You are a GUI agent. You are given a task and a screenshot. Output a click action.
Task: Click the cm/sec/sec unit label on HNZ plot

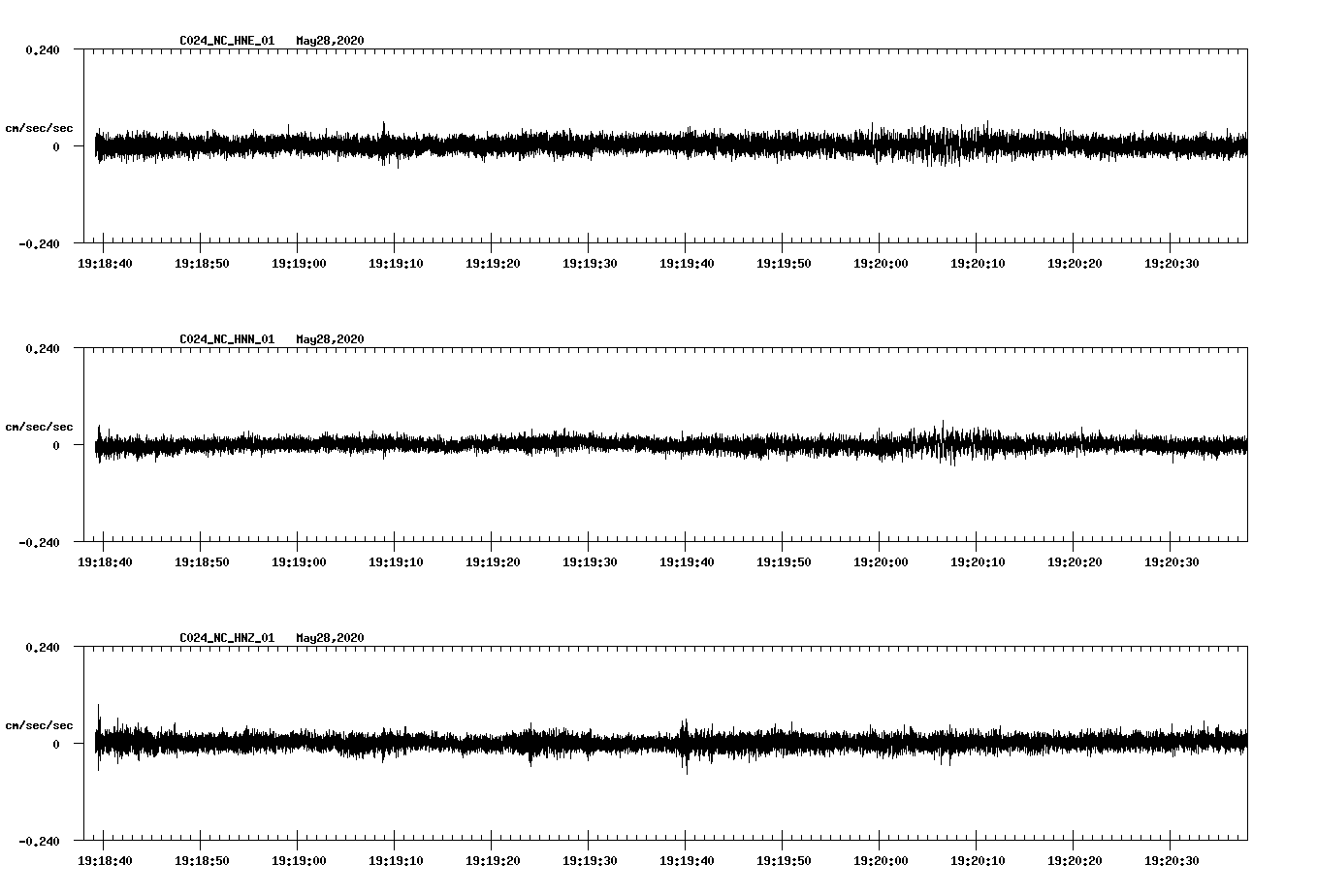coord(39,725)
